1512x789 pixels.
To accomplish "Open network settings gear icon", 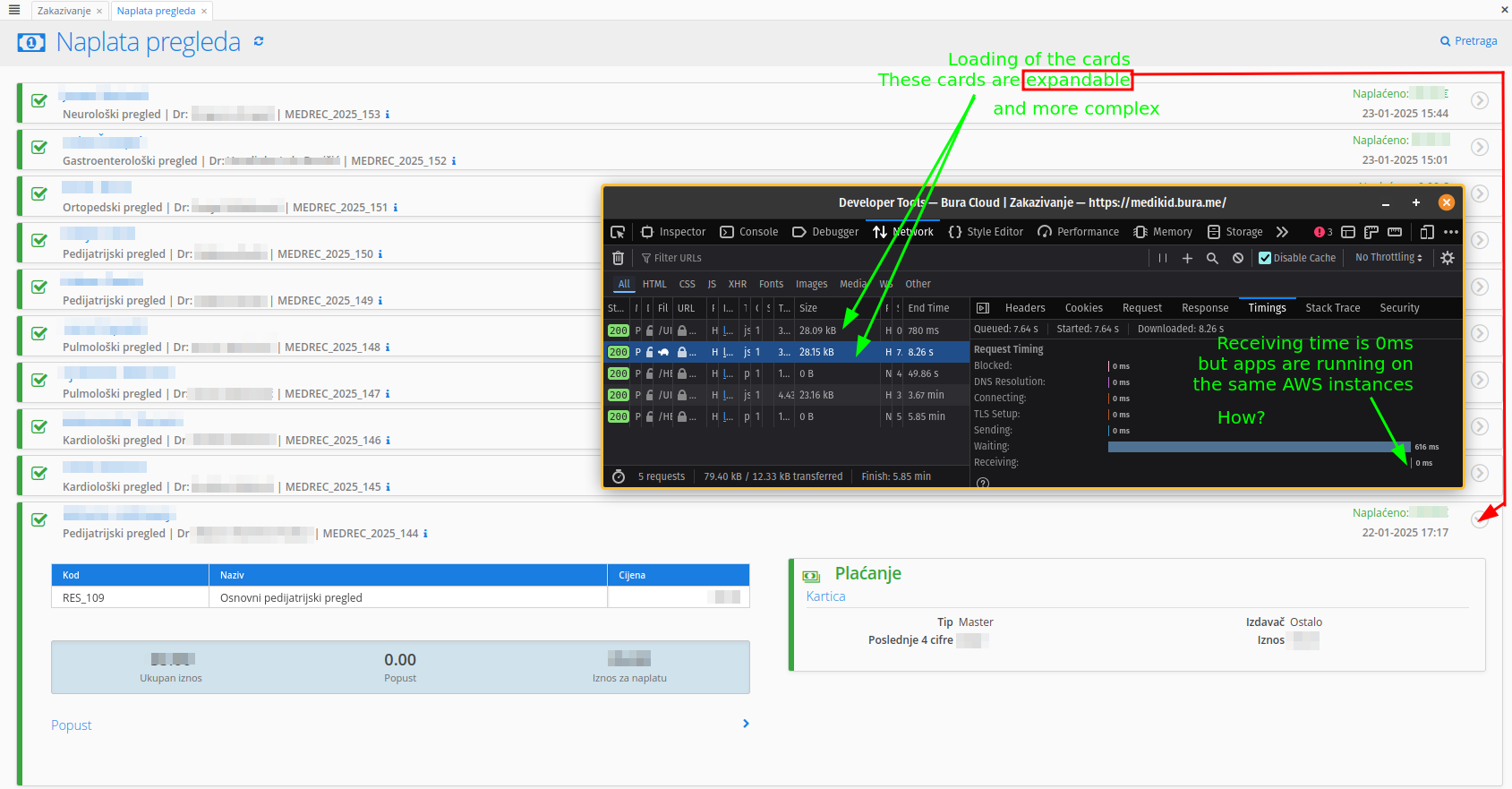I will point(1448,258).
